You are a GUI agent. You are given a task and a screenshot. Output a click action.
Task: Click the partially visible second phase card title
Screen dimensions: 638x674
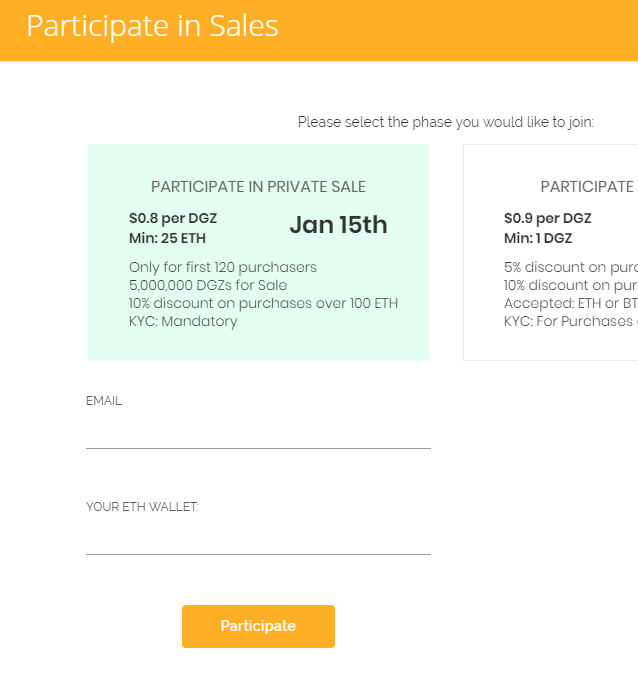[x=587, y=187]
